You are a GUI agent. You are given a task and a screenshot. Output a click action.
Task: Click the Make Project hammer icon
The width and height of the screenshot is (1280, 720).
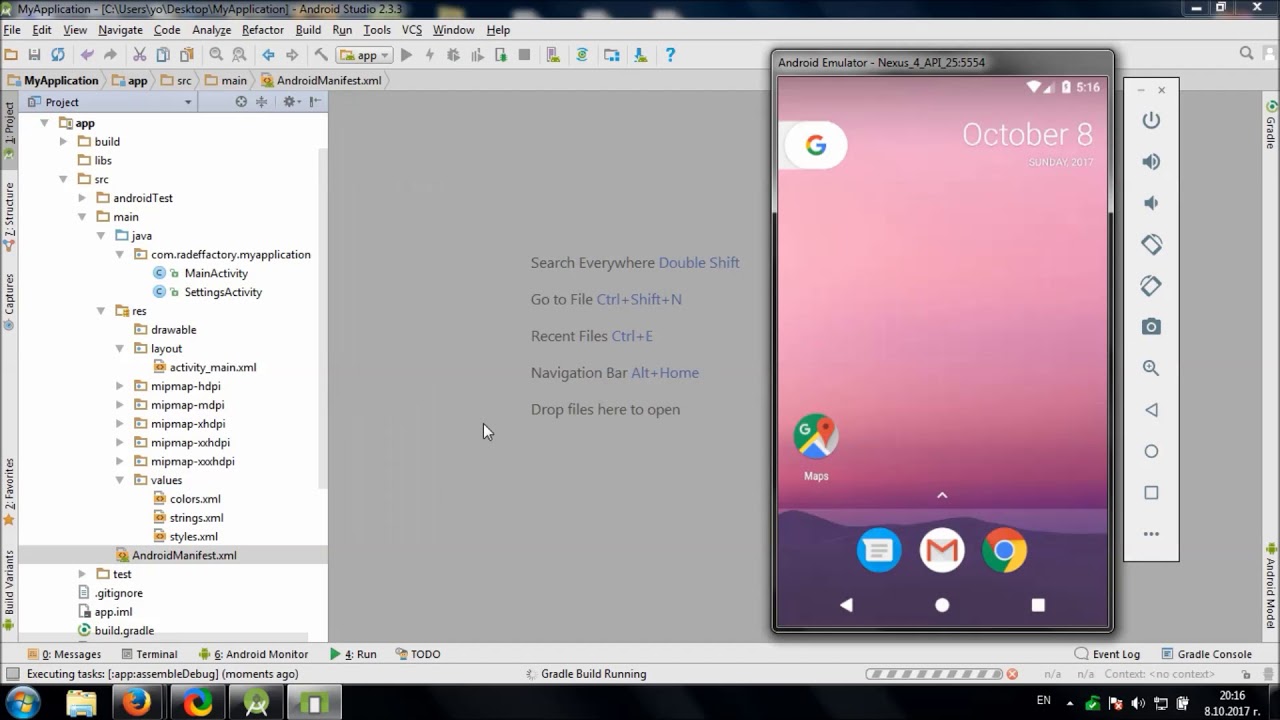(321, 55)
